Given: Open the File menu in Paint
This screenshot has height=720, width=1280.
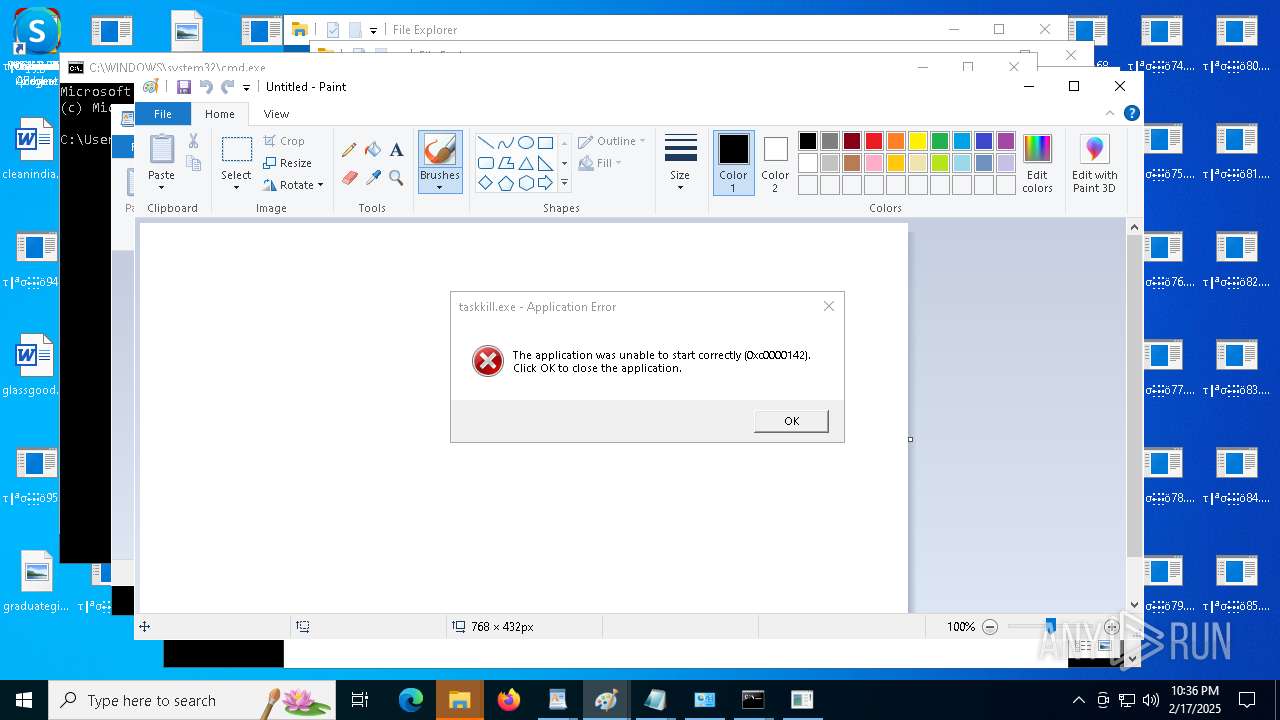Looking at the screenshot, I should tap(162, 114).
